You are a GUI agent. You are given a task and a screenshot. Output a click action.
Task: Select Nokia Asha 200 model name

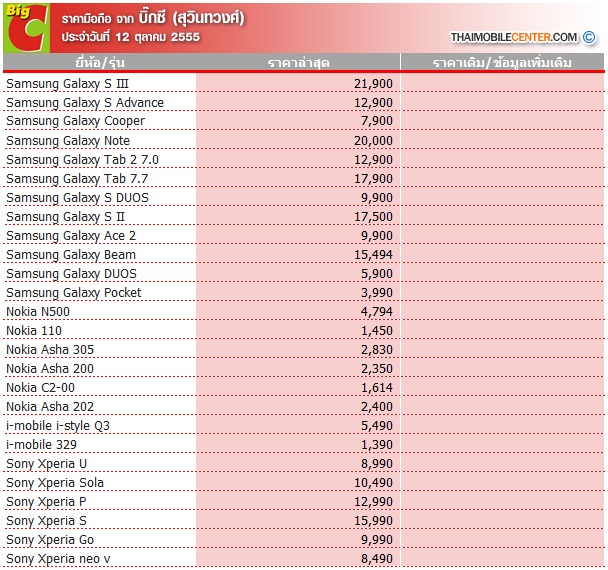pyautogui.click(x=50, y=368)
